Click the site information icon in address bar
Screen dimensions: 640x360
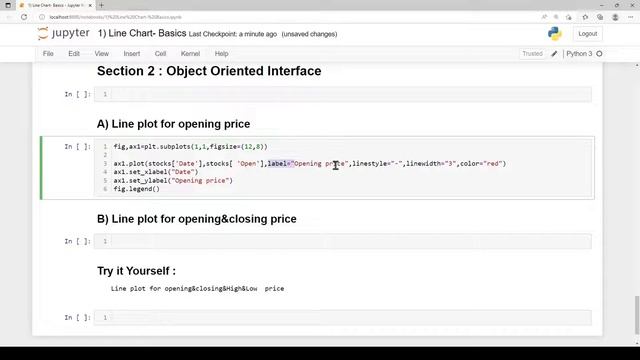click(42, 17)
